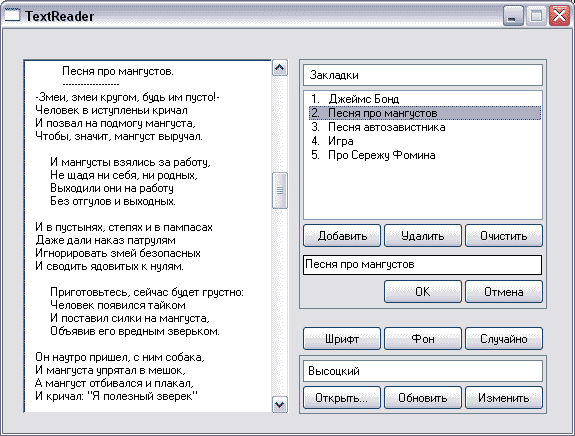Click the line 'И сводить ядовитых к нулям.'

[110, 266]
